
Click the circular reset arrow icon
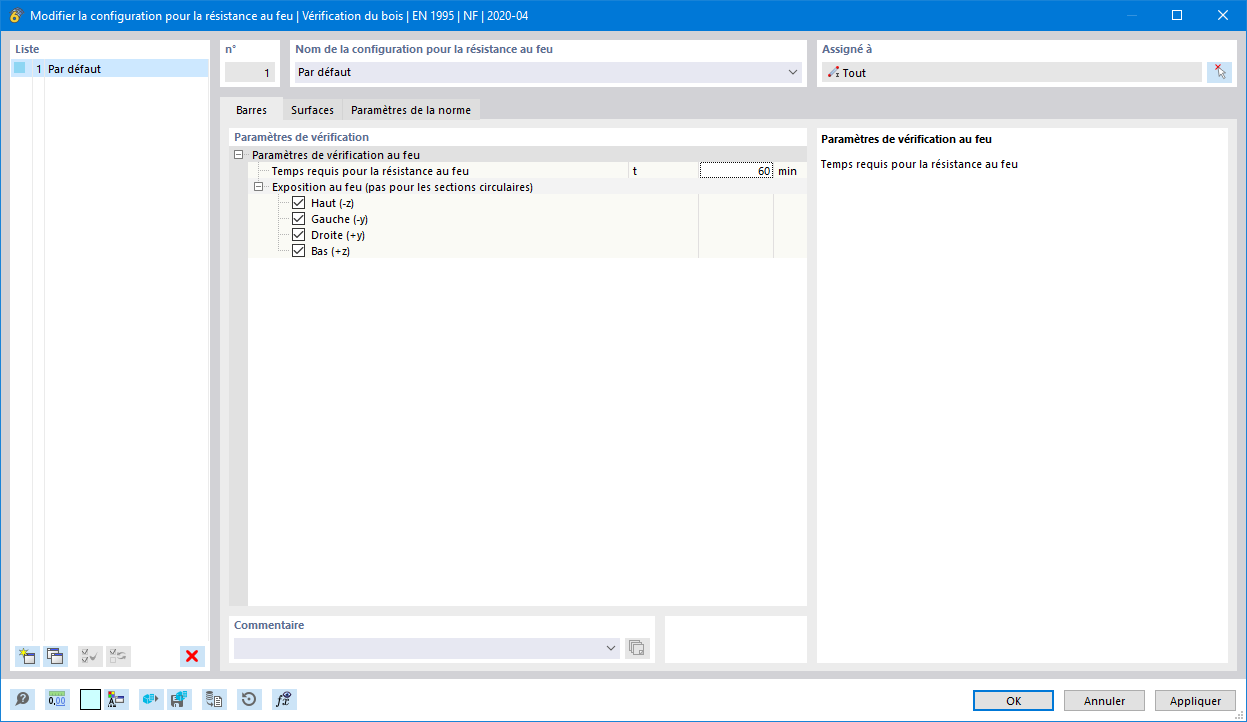pos(249,700)
